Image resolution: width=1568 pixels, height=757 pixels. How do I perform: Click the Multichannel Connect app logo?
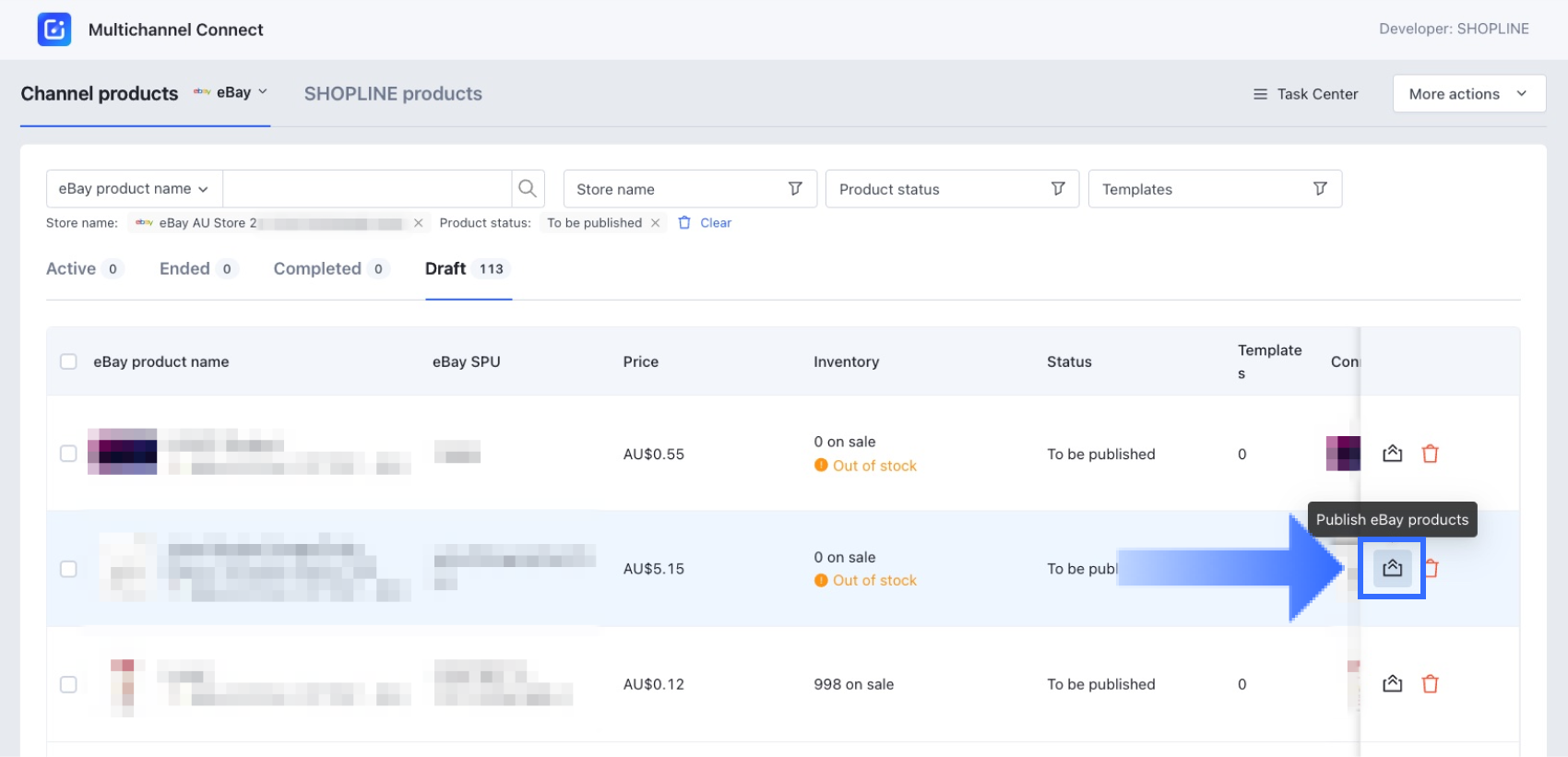click(53, 30)
